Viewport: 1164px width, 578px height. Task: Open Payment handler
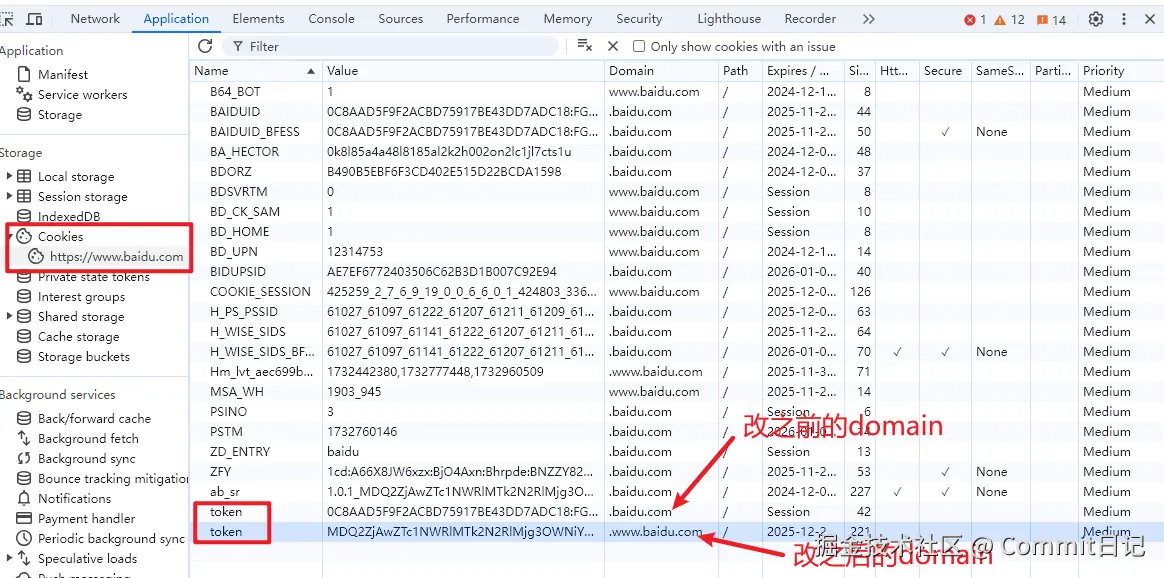pos(86,519)
